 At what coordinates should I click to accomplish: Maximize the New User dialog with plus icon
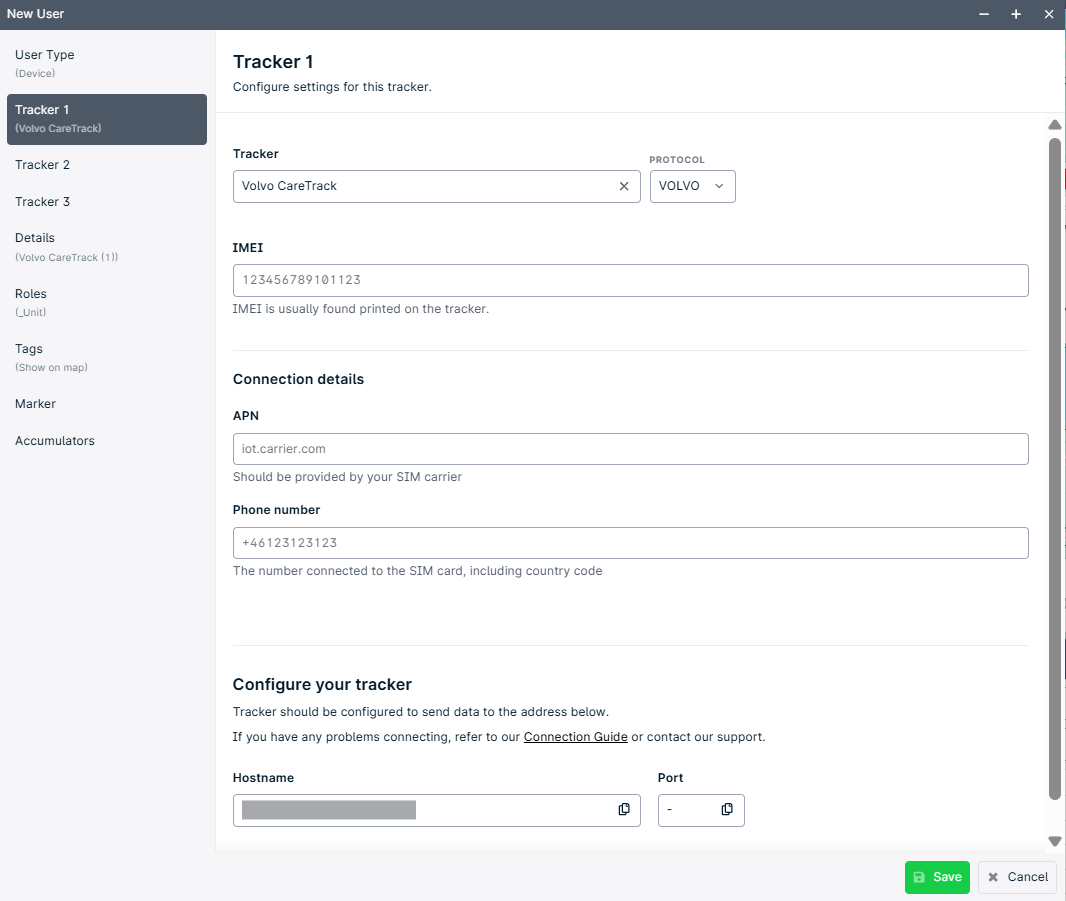pyautogui.click(x=1016, y=14)
